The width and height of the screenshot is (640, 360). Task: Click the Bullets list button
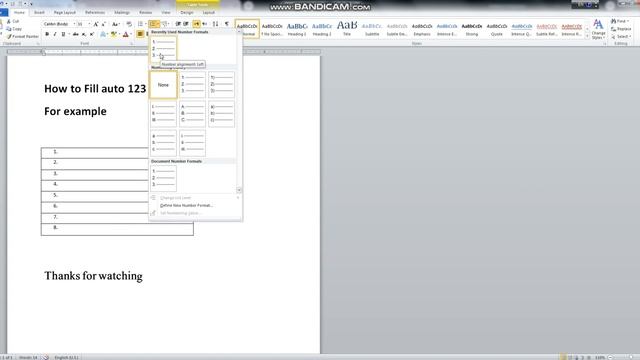point(140,24)
